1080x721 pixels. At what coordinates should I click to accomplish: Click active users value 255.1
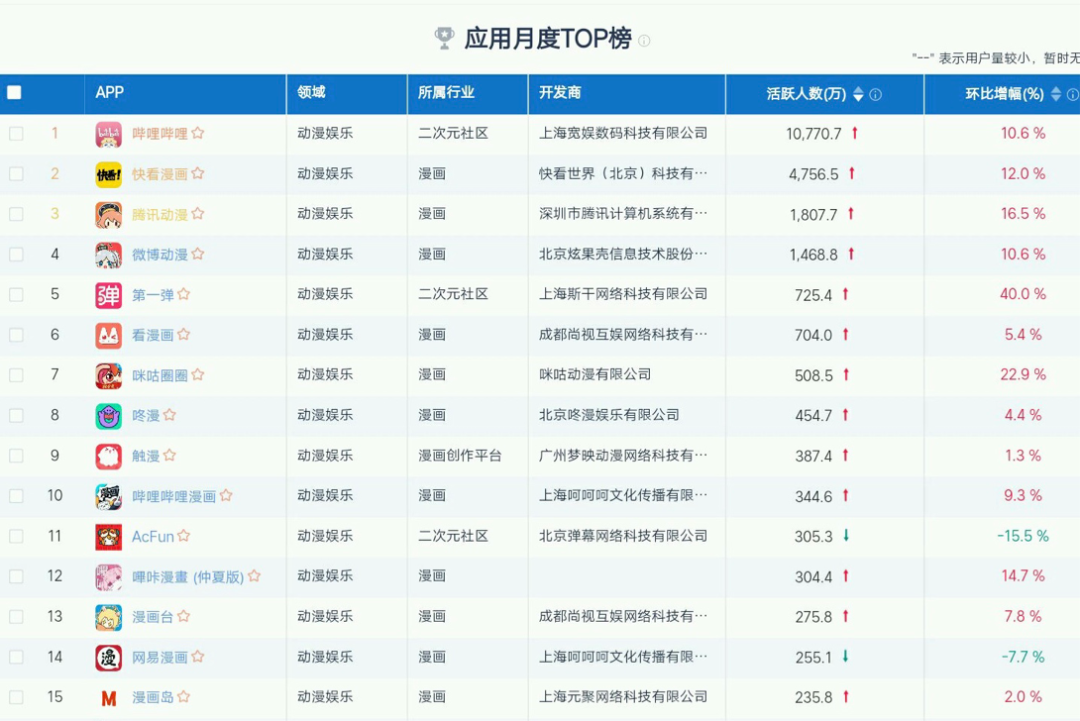[x=813, y=658]
